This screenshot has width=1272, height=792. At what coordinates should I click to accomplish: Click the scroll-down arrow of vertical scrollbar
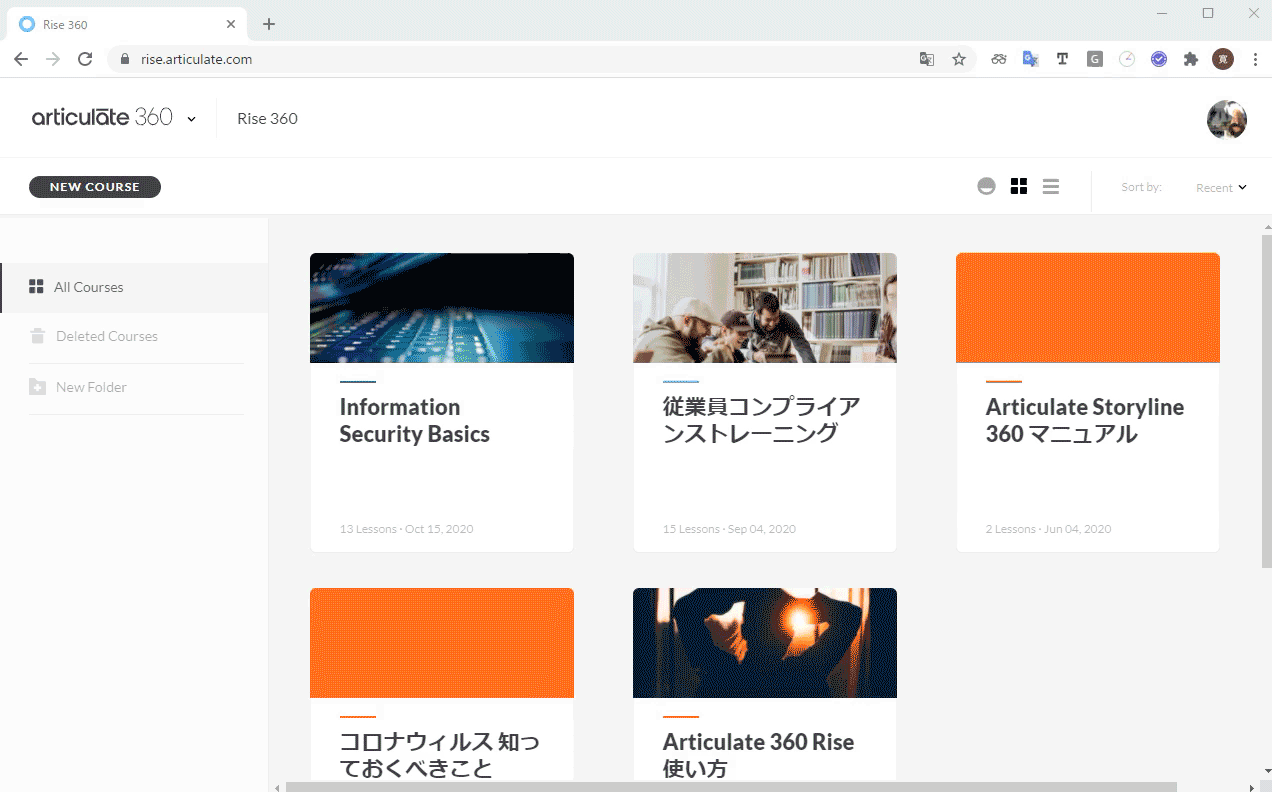[1266, 772]
